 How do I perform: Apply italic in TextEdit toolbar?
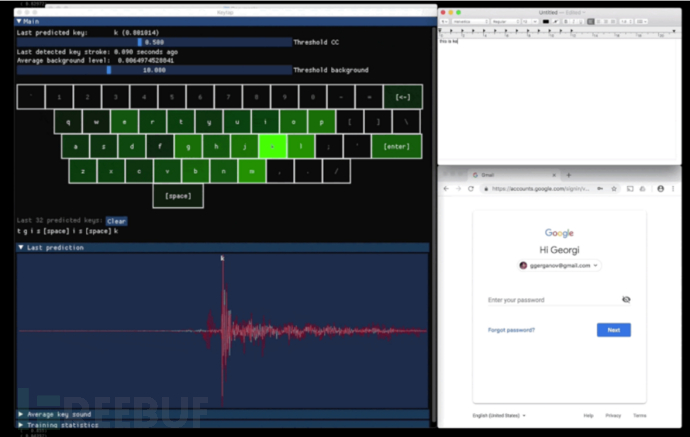pyautogui.click(x=573, y=22)
